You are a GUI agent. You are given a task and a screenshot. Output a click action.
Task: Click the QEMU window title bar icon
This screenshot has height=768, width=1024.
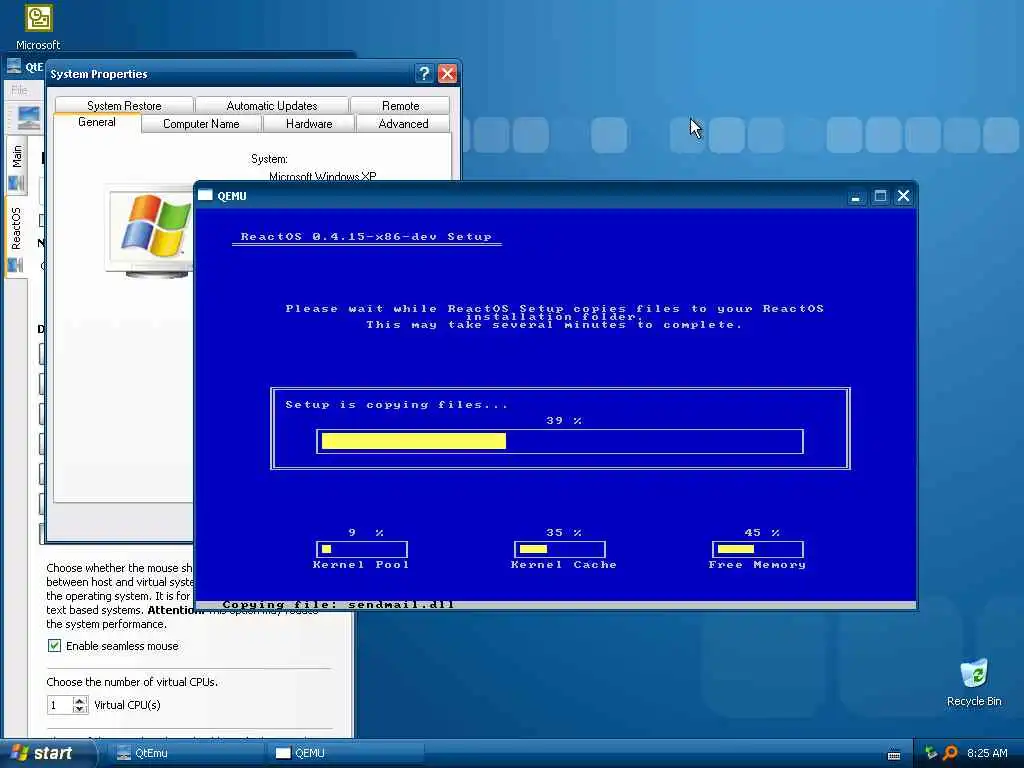point(206,195)
